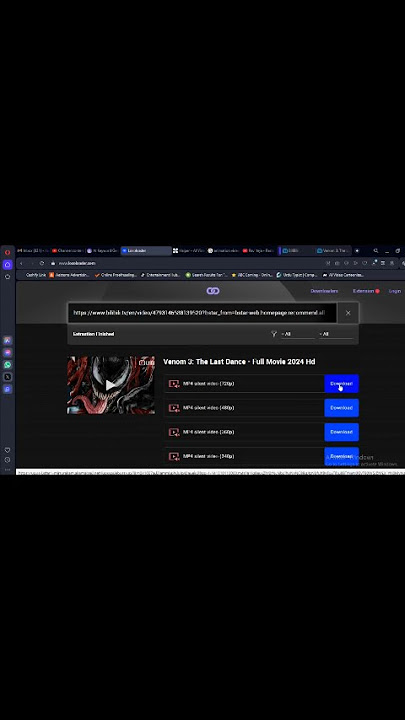Open WhatsApp in the Opera sidebar
The image size is (405, 720).
pos(7,365)
